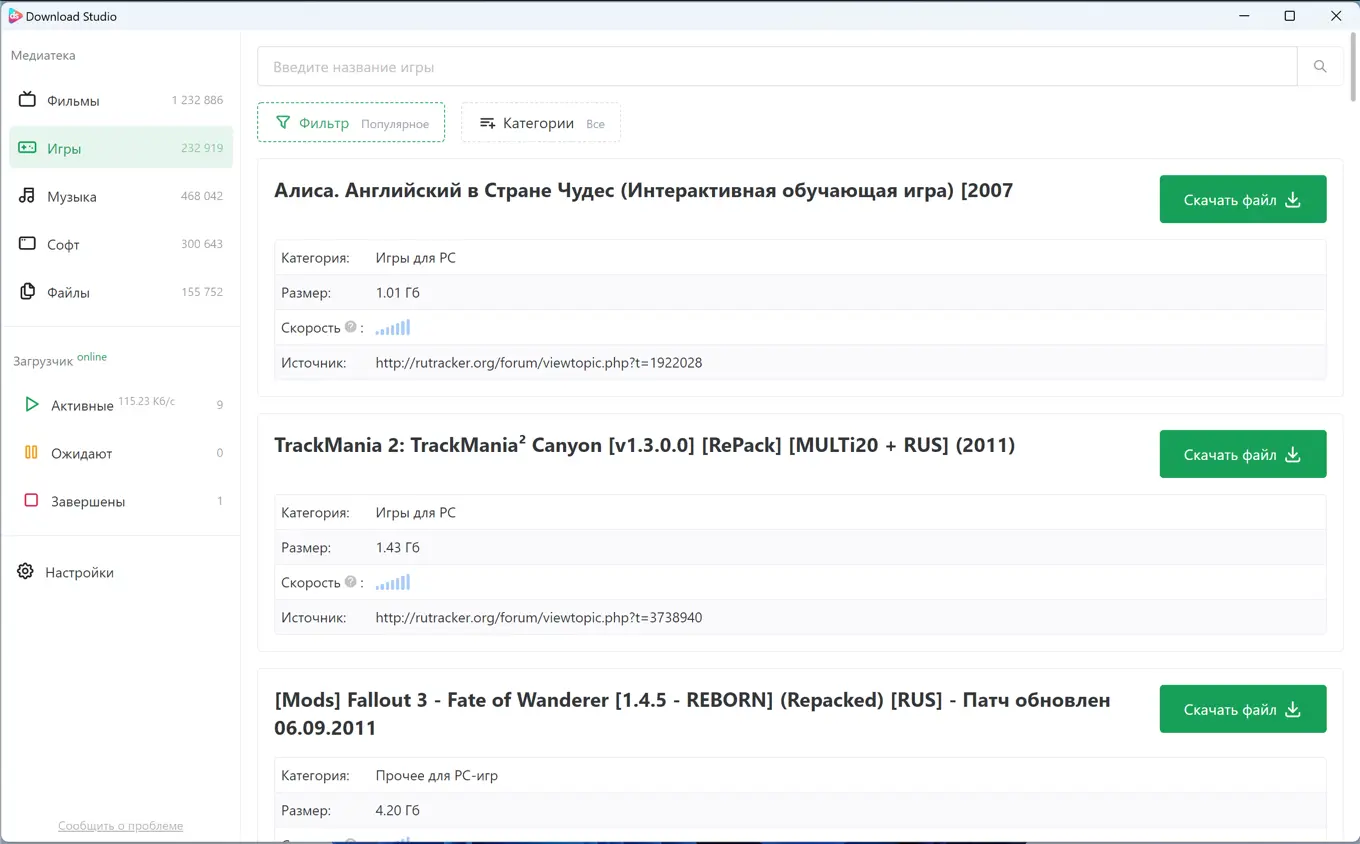Click the speed help icon for Алиса entry
The image size is (1360, 844).
coord(350,327)
